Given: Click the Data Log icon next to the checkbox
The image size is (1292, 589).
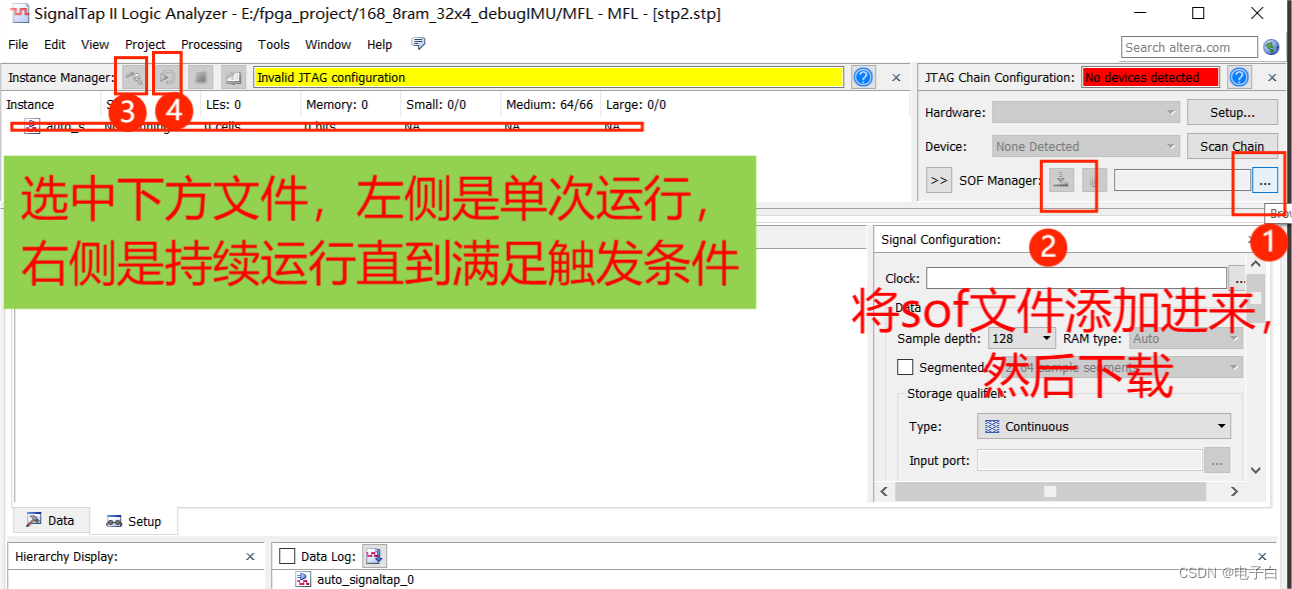Looking at the screenshot, I should (x=374, y=556).
